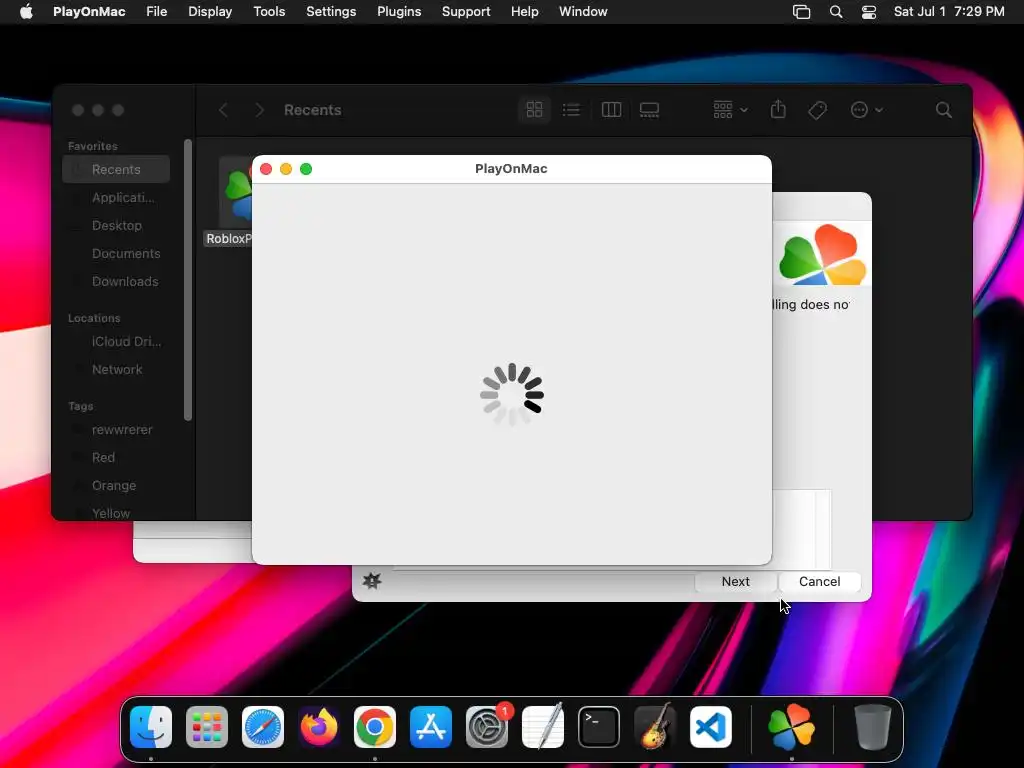Image resolution: width=1024 pixels, height=768 pixels.
Task: Open Safari from the Dock
Action: point(263,727)
